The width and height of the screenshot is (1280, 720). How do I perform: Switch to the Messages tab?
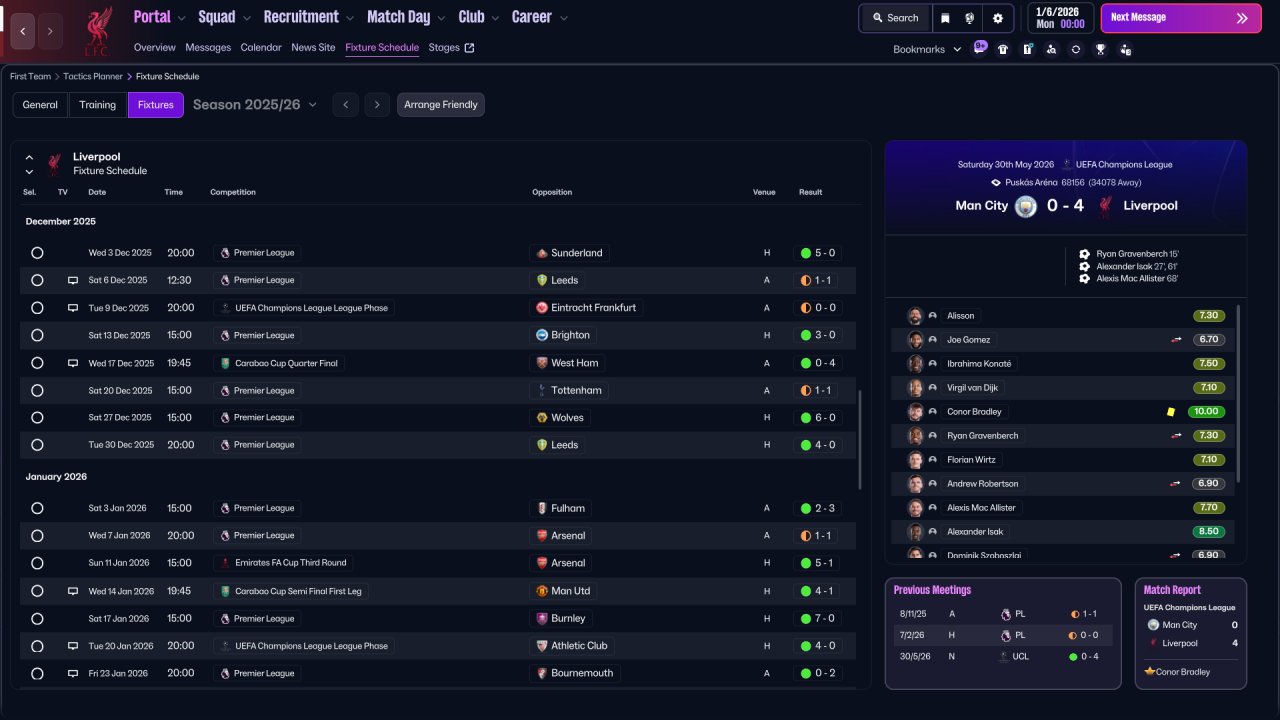[x=208, y=47]
